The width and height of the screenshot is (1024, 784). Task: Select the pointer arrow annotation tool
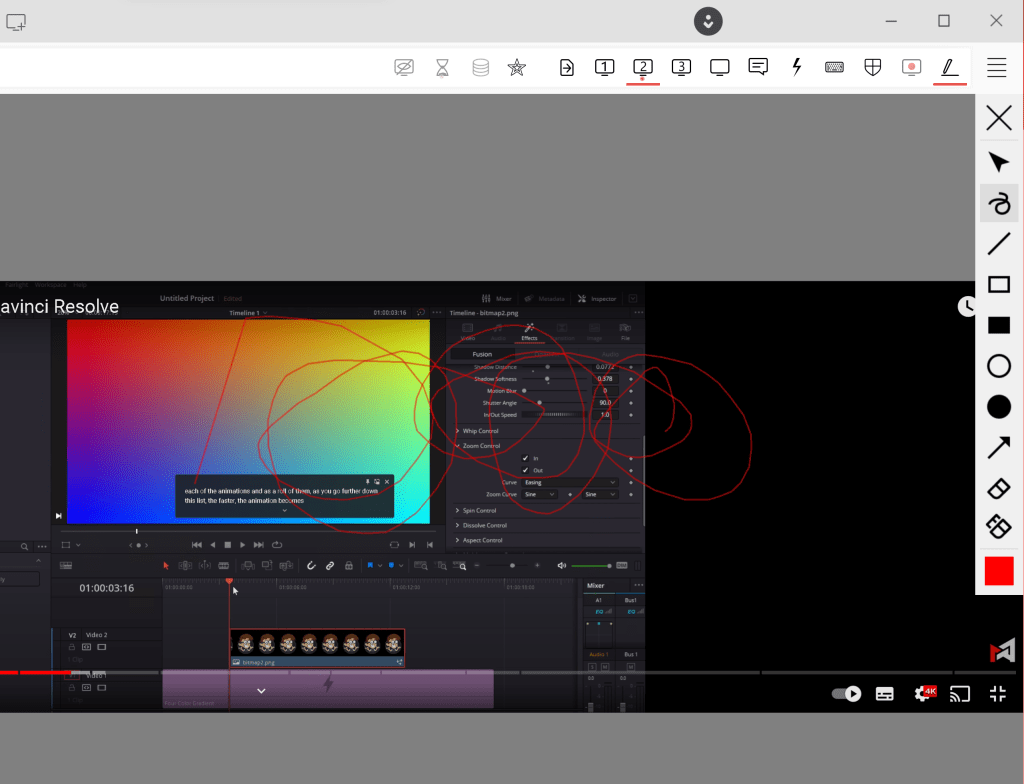pyautogui.click(x=999, y=162)
